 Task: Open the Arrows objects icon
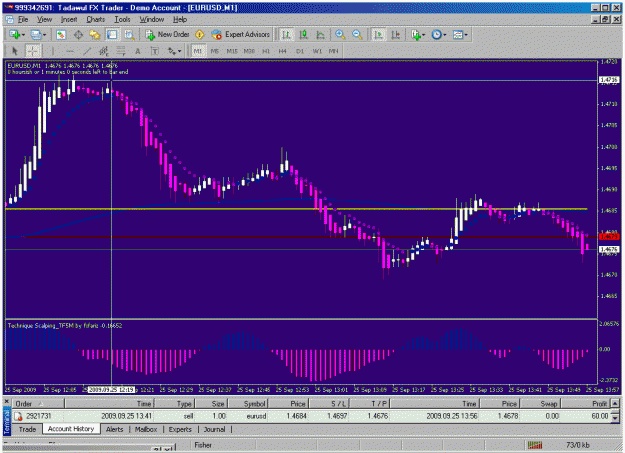171,51
